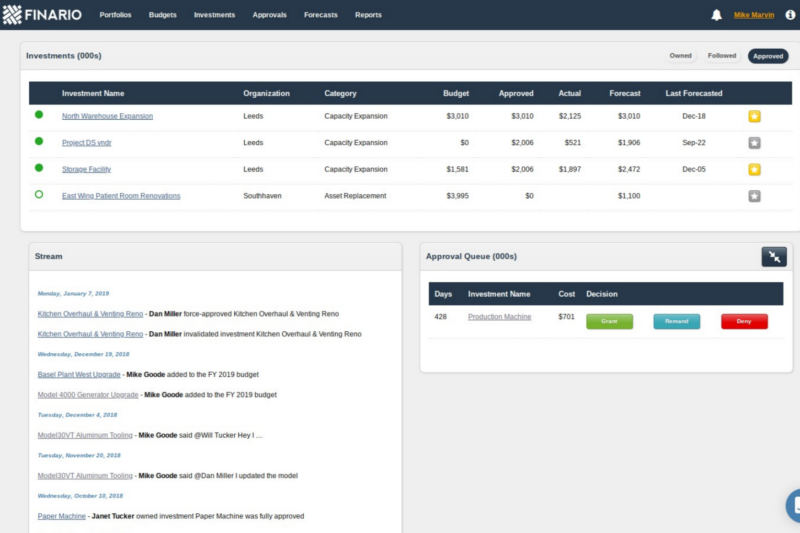The image size is (800, 533).
Task: Open Paper Machine link in Stream
Action: [61, 516]
